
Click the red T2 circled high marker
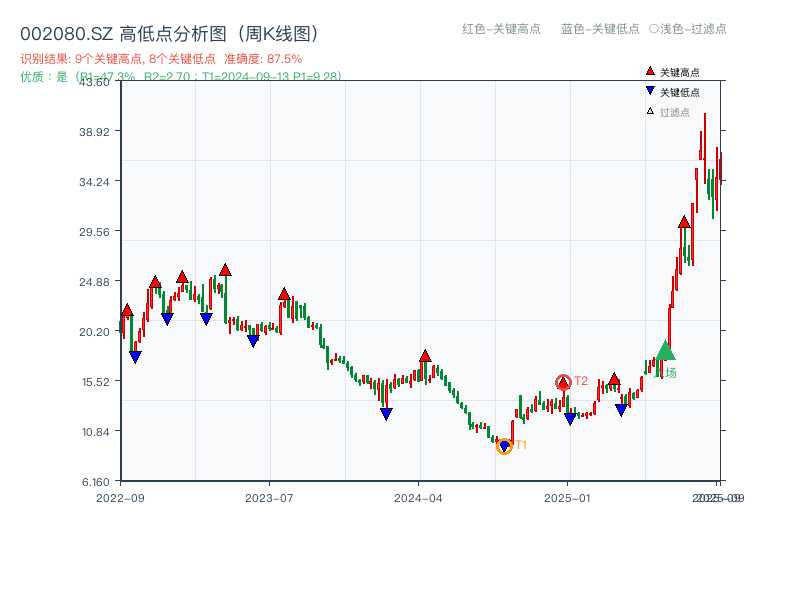point(563,382)
